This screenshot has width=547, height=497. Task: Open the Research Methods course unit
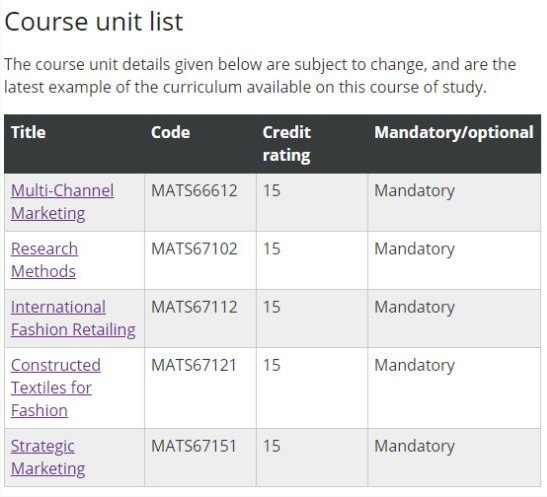click(44, 260)
